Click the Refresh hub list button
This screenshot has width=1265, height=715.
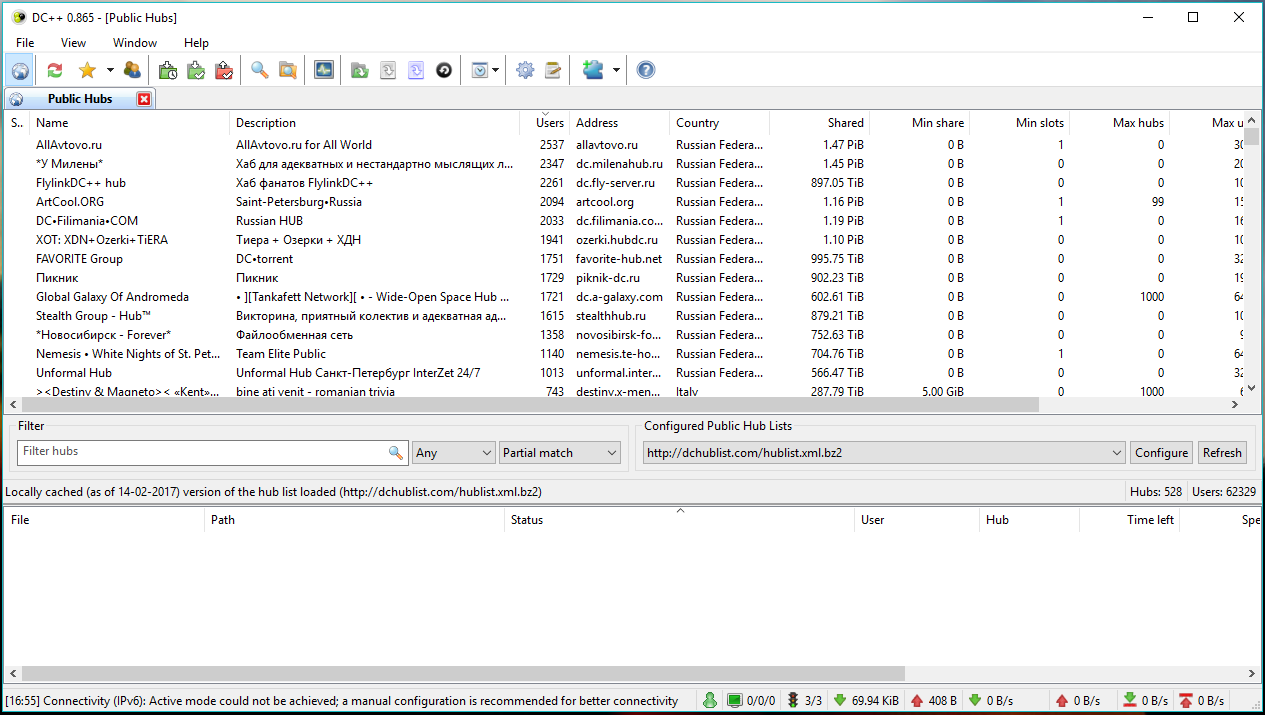point(1222,453)
